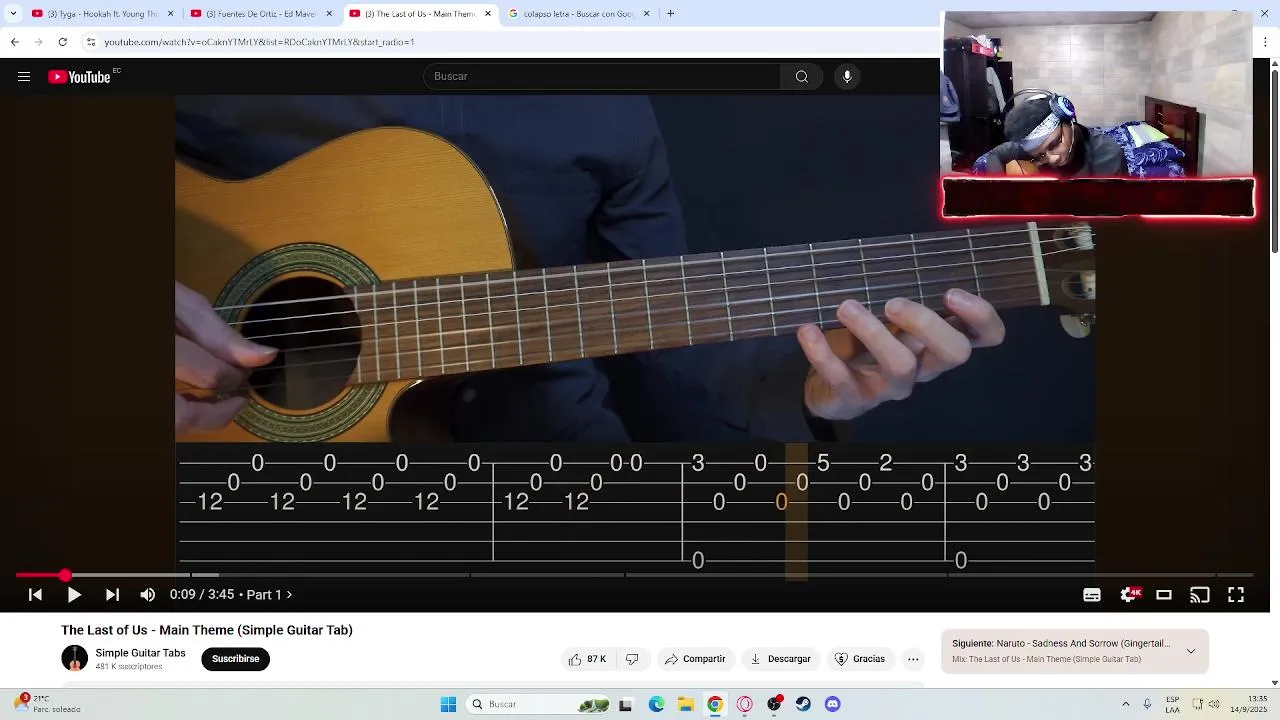Image resolution: width=1280 pixels, height=720 pixels.
Task: View site information icon in address bar
Action: click(x=91, y=42)
